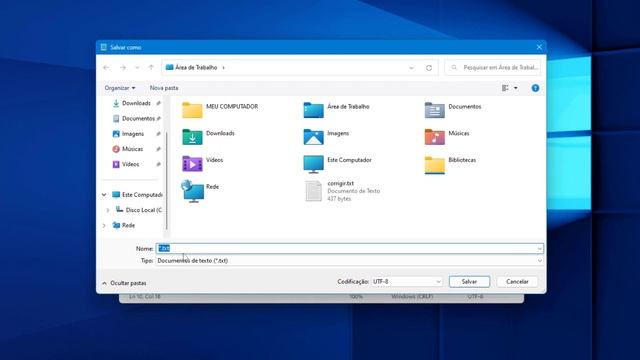This screenshot has height=360, width=640.
Task: Select Rede in the sidebar
Action: [x=128, y=225]
